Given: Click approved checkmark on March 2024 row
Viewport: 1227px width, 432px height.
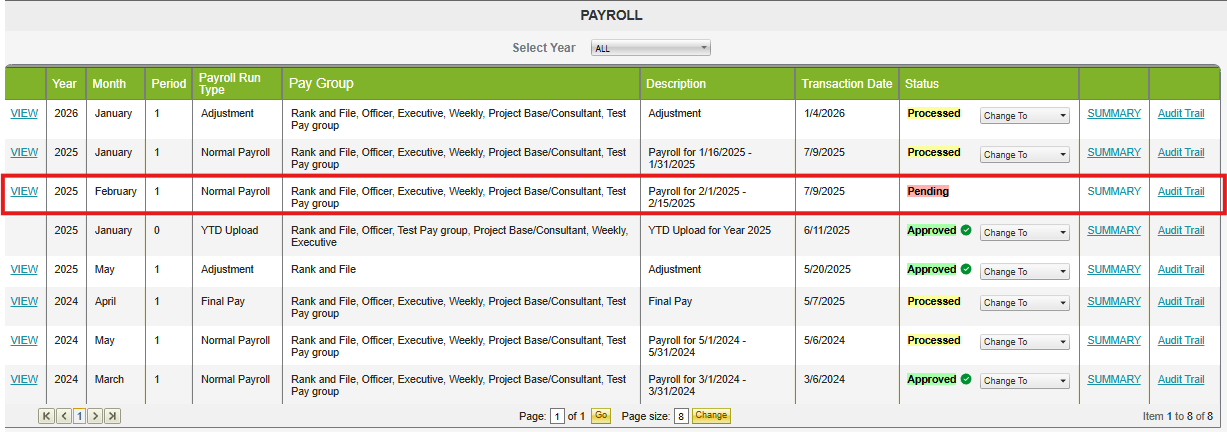Looking at the screenshot, I should pyautogui.click(x=966, y=380).
